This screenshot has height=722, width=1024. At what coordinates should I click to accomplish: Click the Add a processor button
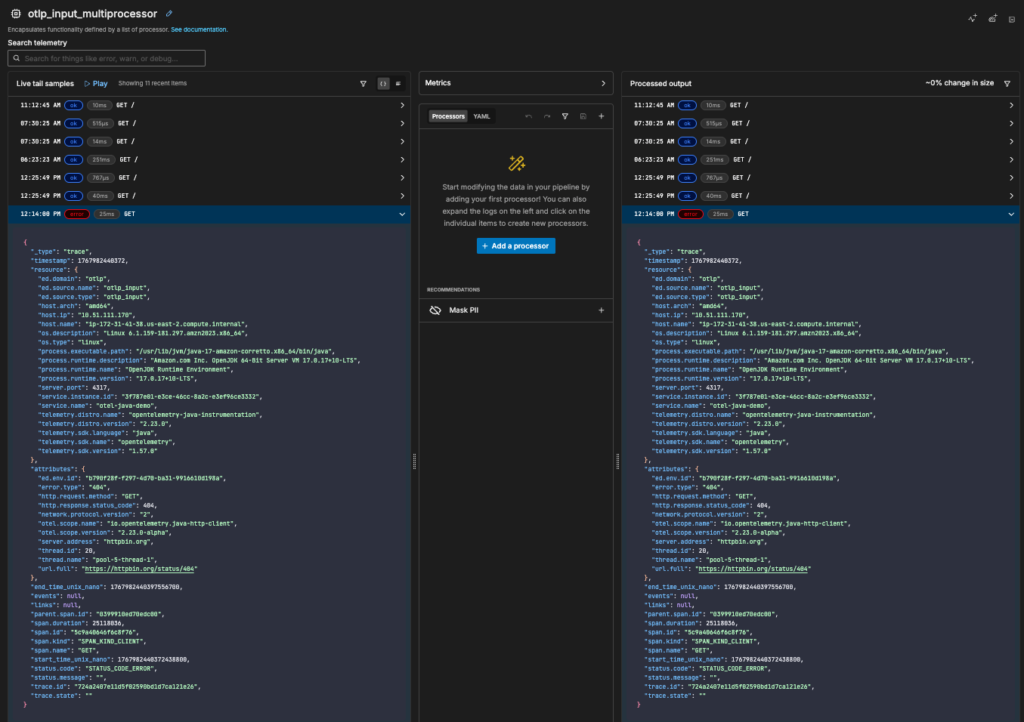(515, 246)
